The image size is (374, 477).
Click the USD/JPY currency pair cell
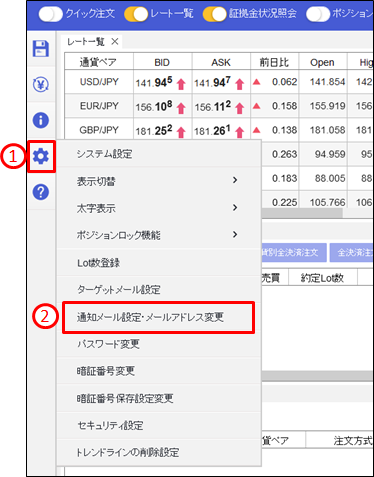99,82
